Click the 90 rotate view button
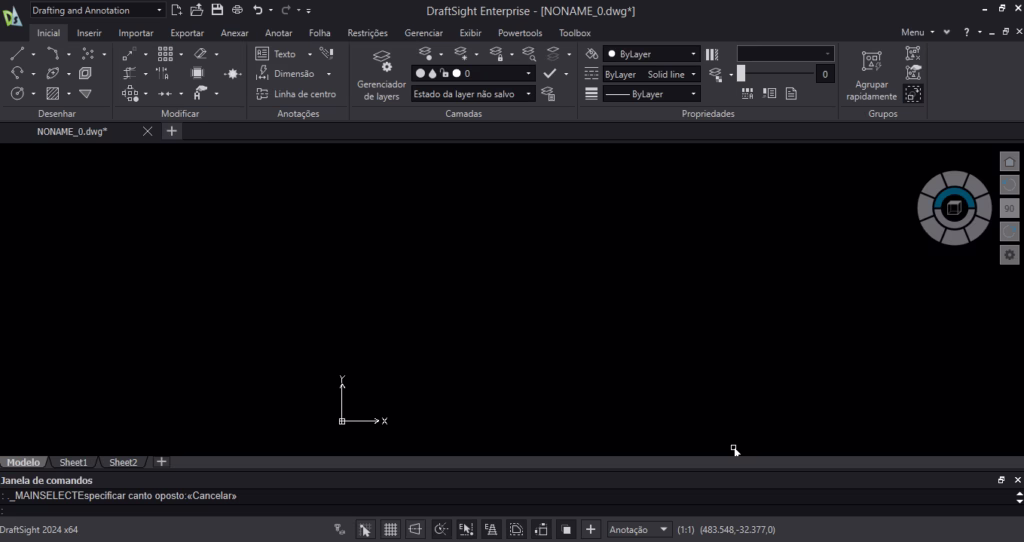The width and height of the screenshot is (1024, 542). (x=1010, y=208)
